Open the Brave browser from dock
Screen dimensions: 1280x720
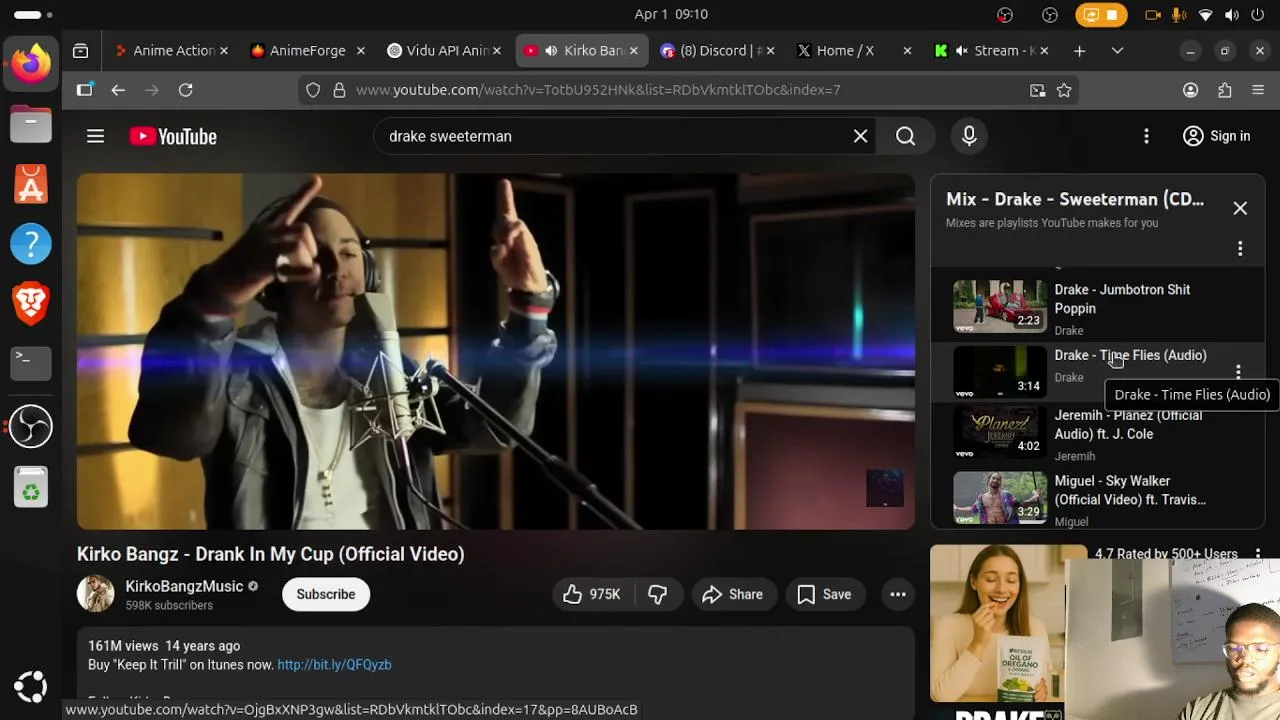[x=31, y=303]
